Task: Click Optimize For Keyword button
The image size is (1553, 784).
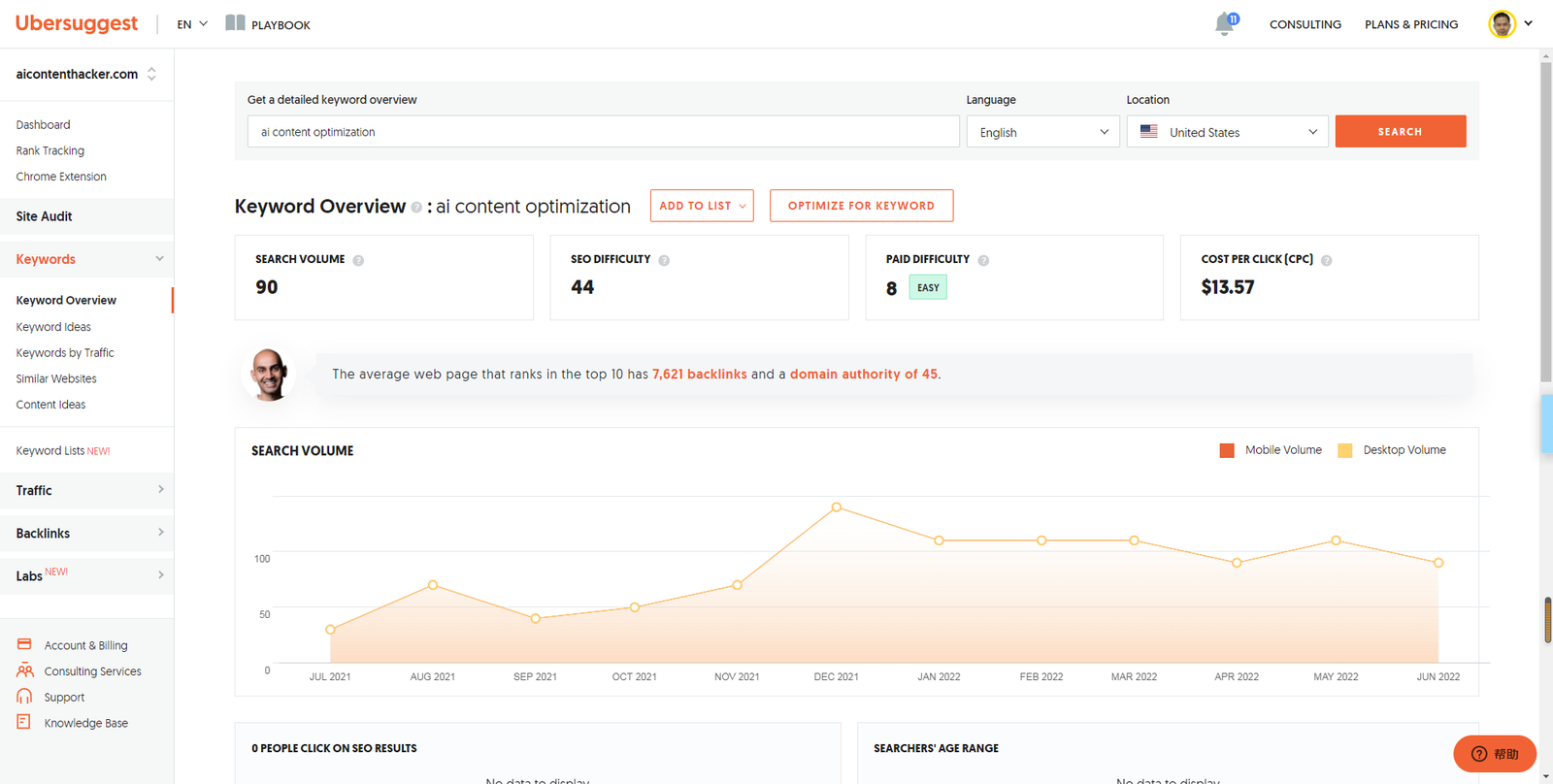Action: coord(861,206)
